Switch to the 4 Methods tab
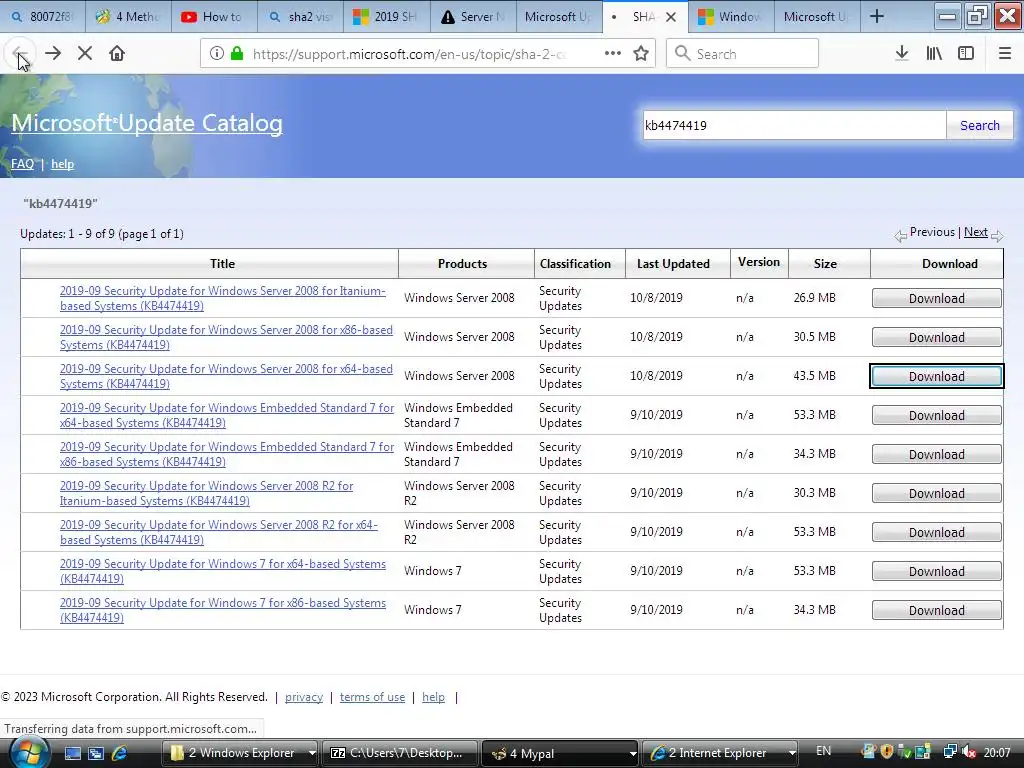 coord(128,16)
